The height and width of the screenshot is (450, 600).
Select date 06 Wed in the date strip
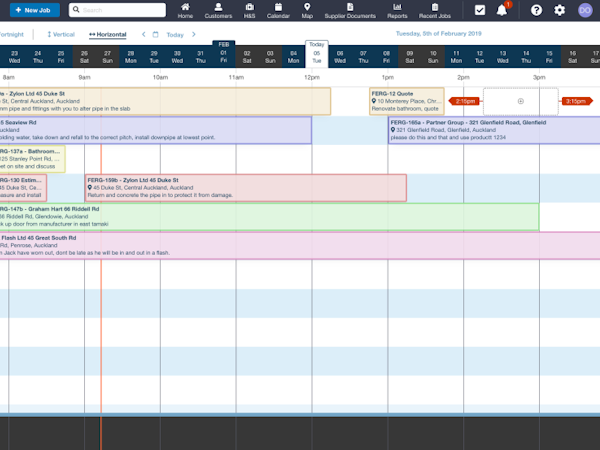tap(340, 57)
